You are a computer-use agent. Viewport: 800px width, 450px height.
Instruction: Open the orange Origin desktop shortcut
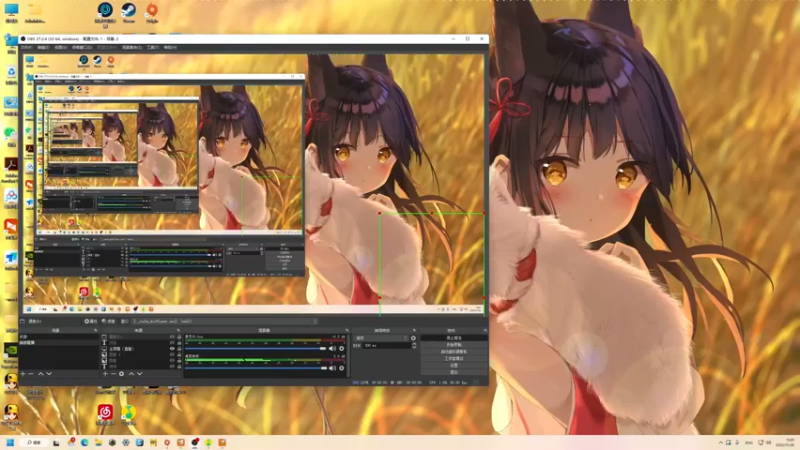click(152, 13)
